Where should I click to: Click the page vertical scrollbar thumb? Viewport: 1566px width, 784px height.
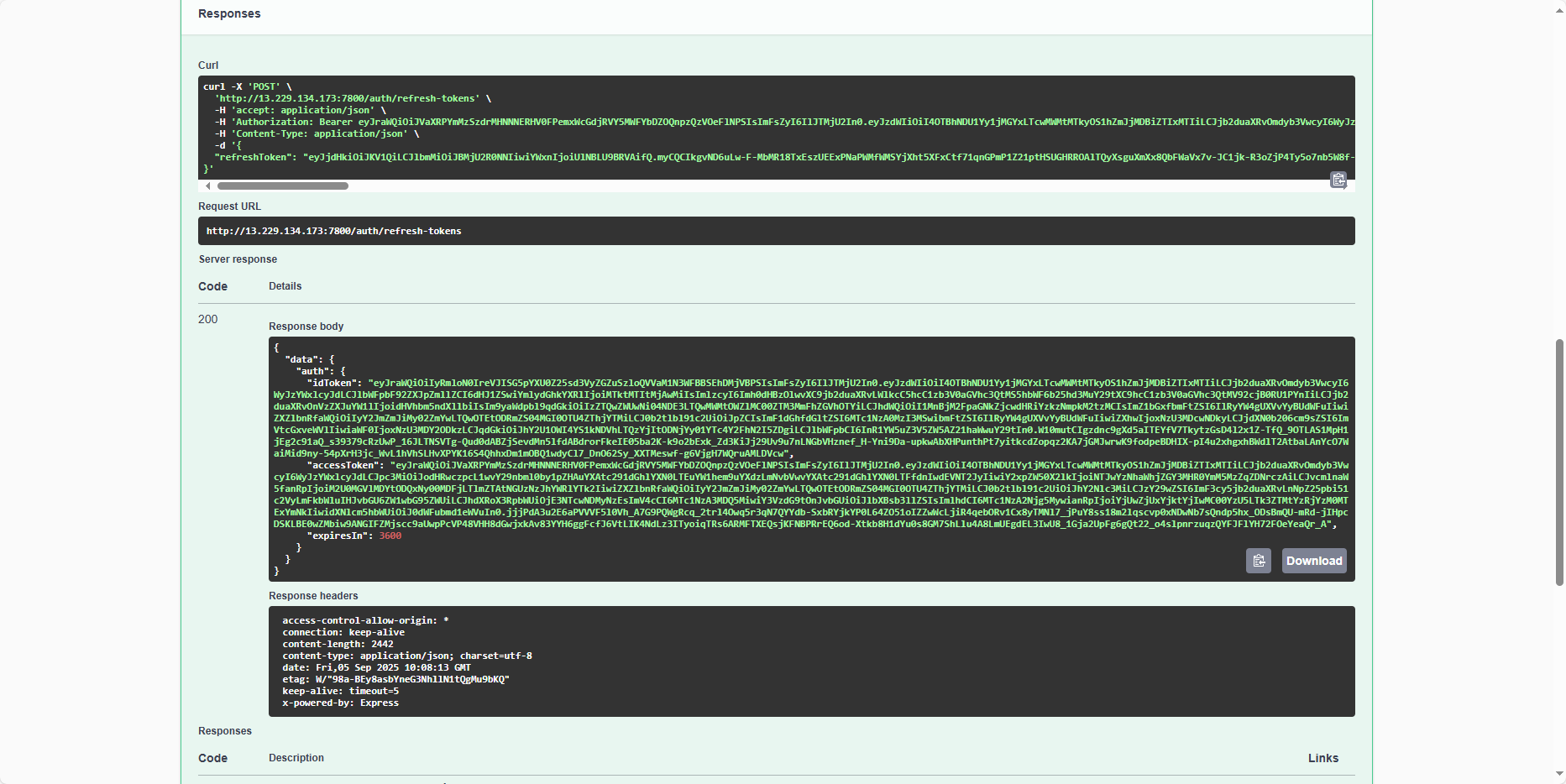click(x=1559, y=462)
